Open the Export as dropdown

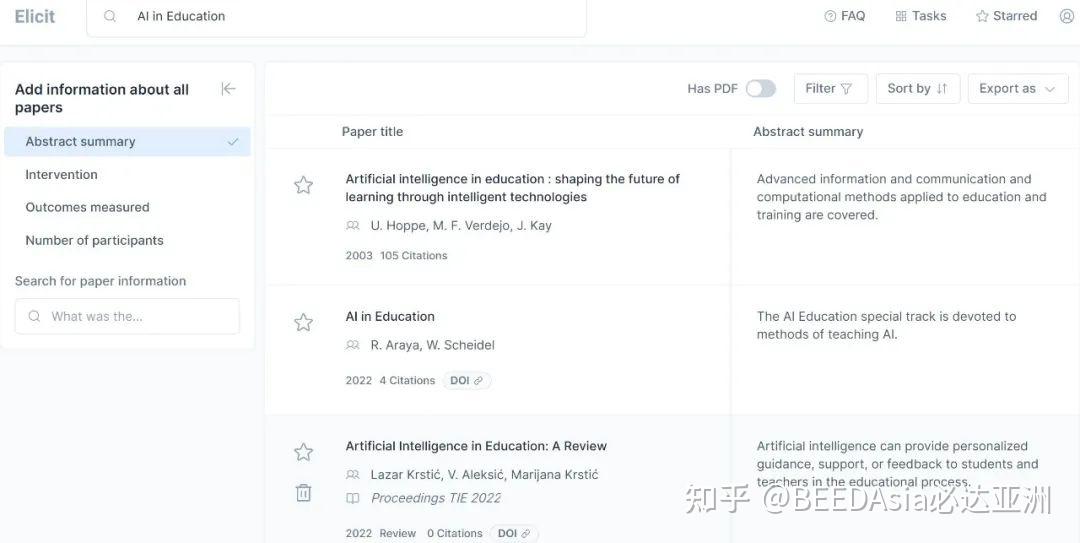pos(1017,89)
